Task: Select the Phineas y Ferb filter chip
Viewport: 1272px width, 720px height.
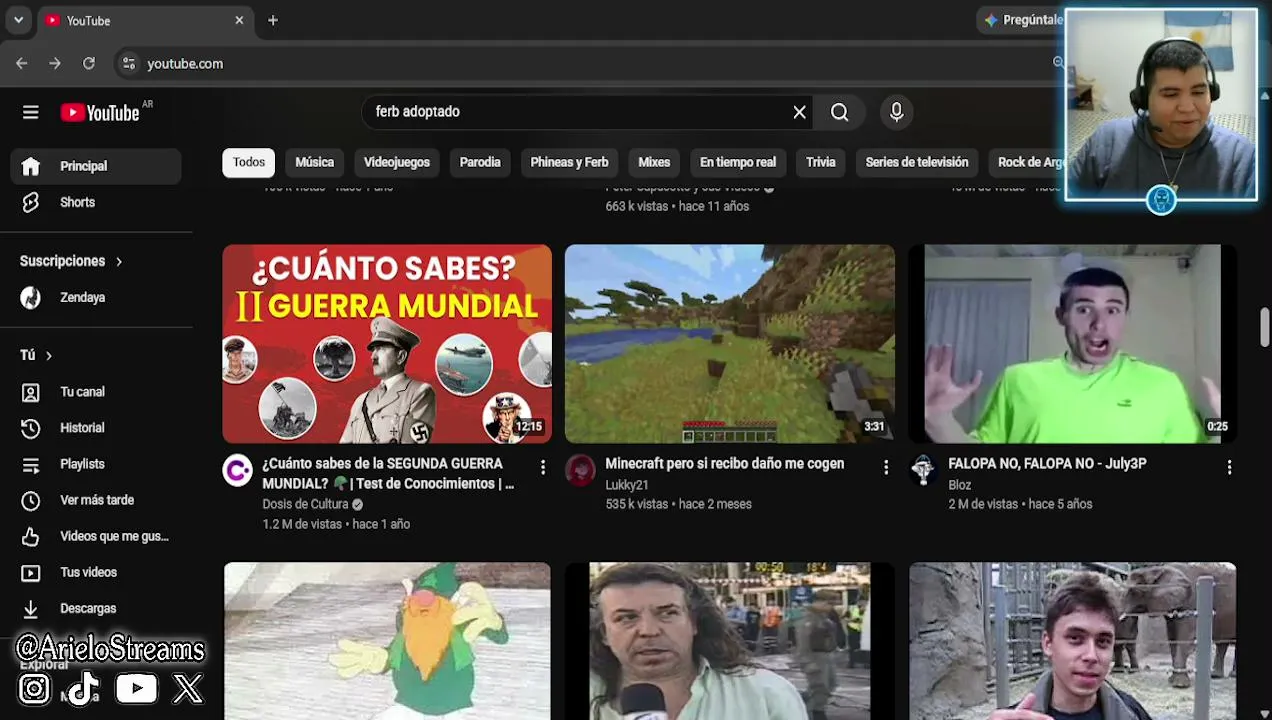Action: coord(569,162)
